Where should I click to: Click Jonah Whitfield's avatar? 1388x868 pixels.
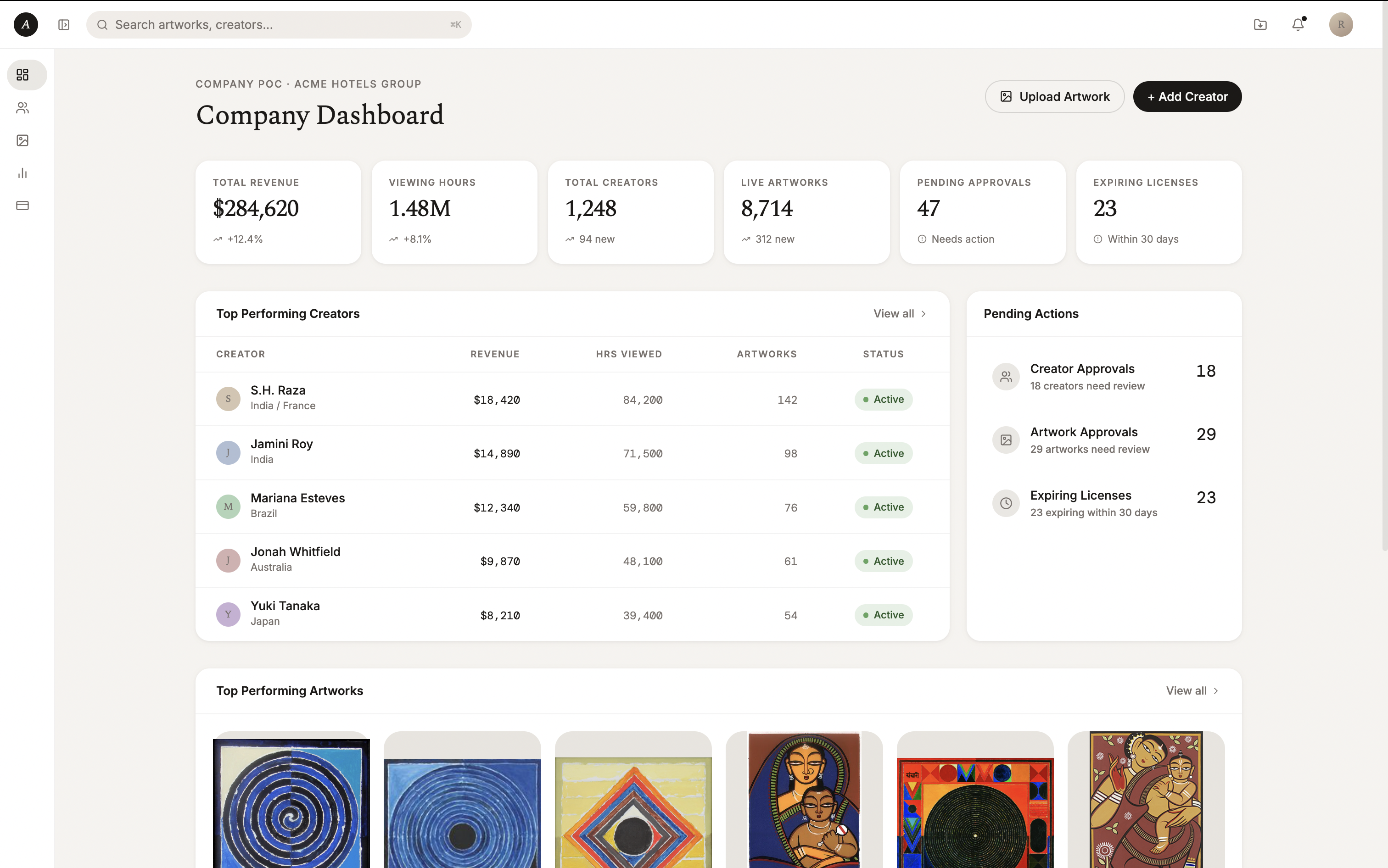[228, 560]
